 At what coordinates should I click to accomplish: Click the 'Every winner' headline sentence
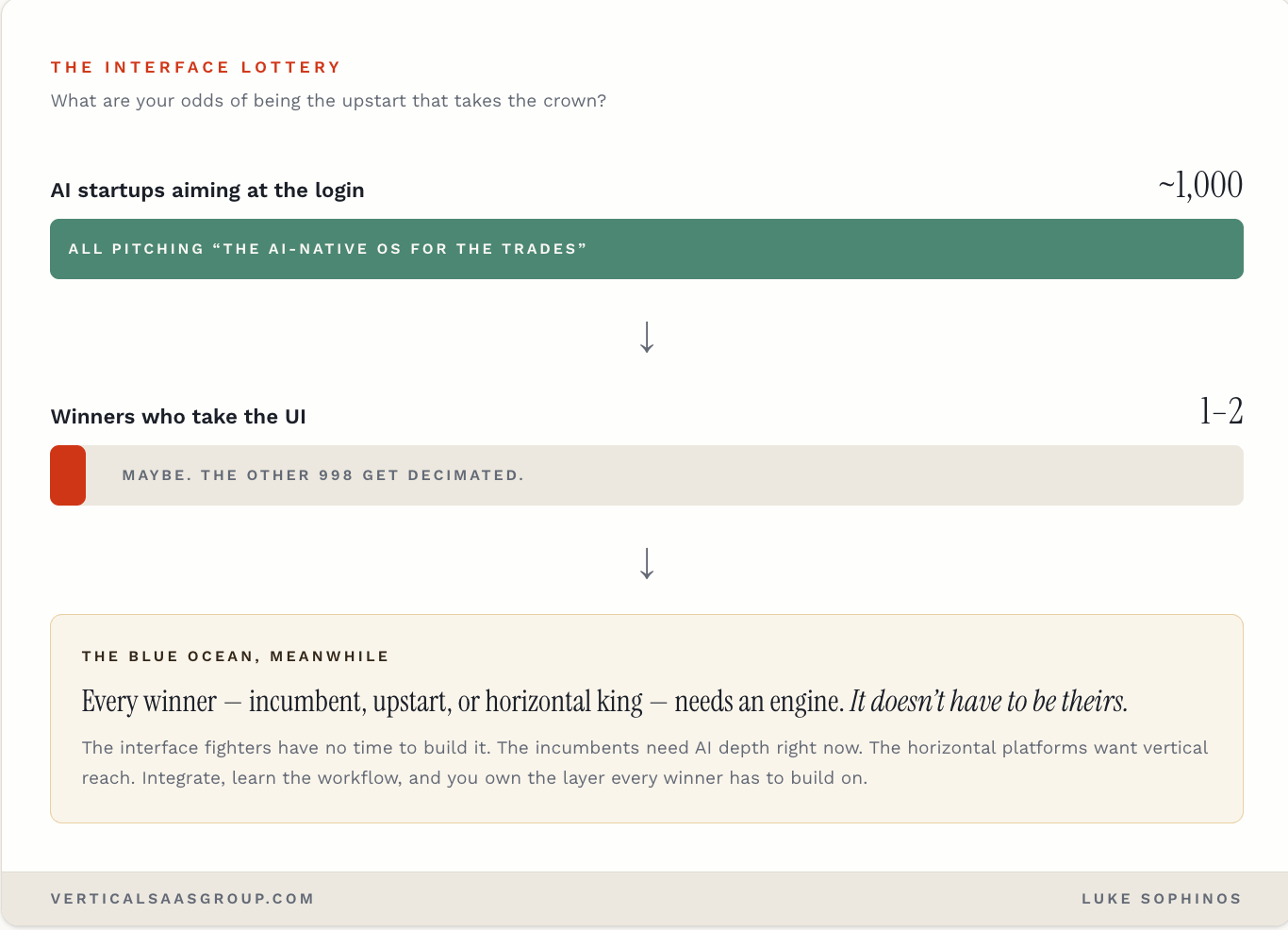604,702
